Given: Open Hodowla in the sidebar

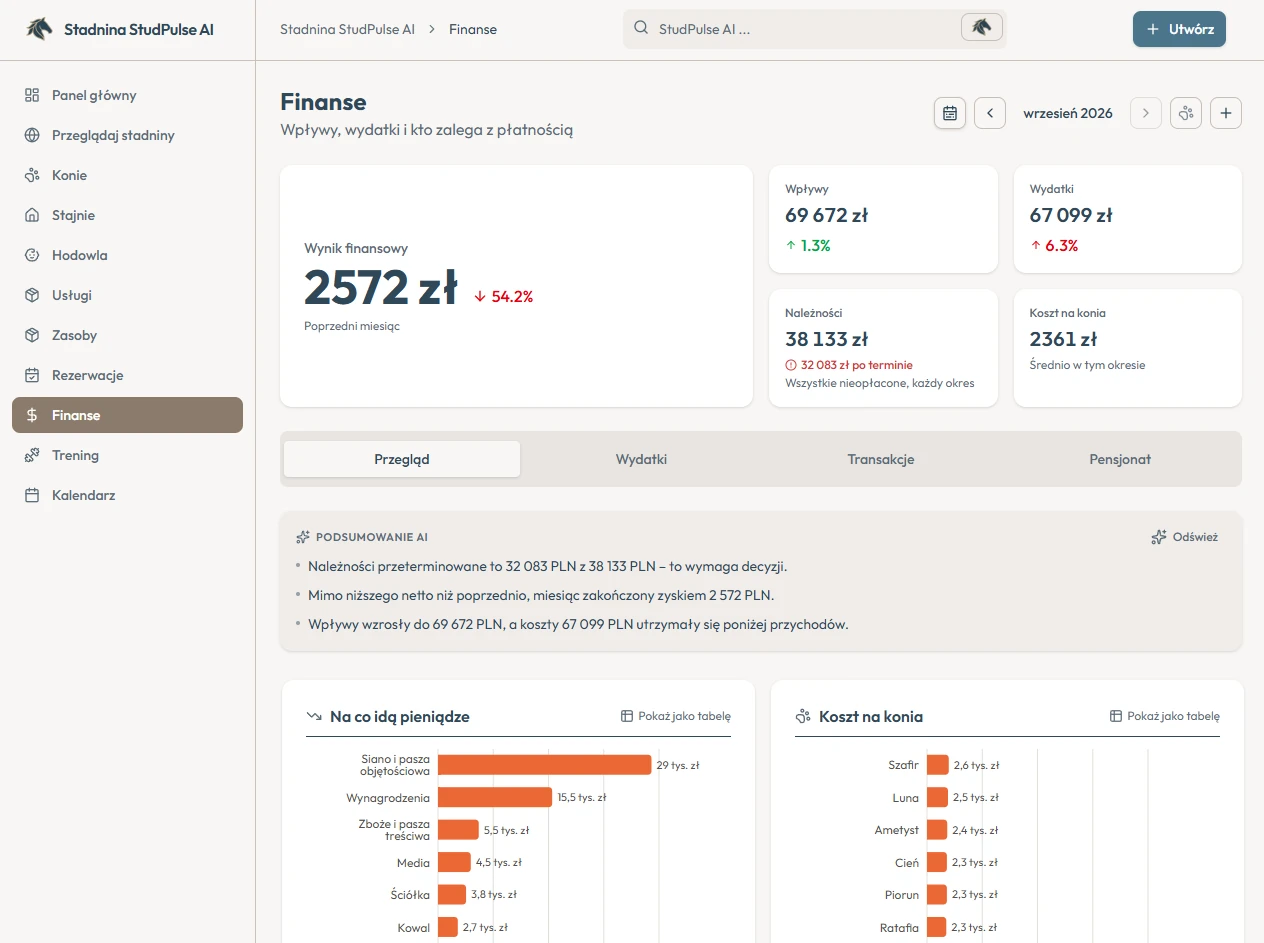Looking at the screenshot, I should tap(127, 255).
